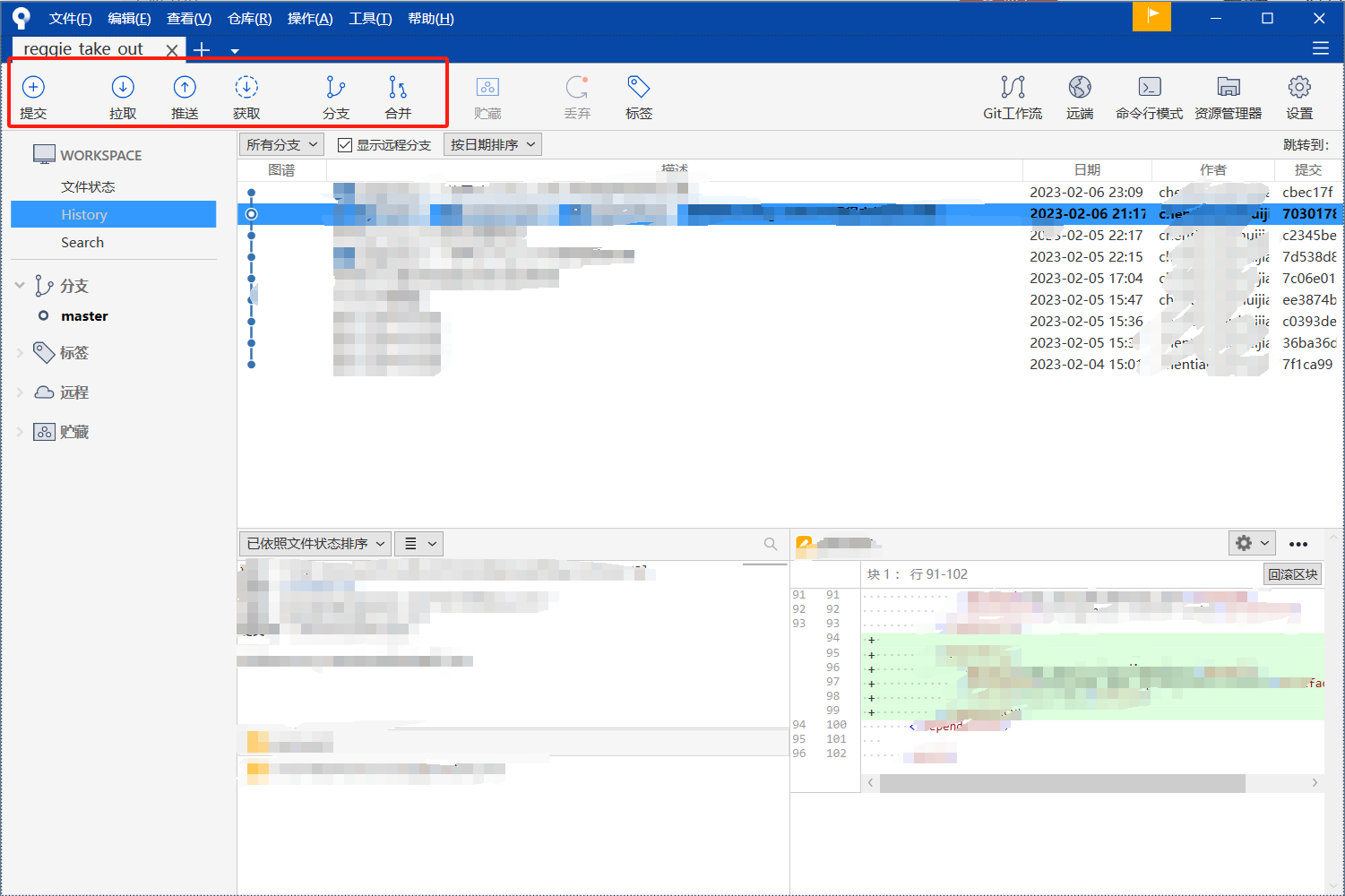Click the SourceTree logo icon in title bar
The image size is (1345, 896).
pyautogui.click(x=21, y=18)
